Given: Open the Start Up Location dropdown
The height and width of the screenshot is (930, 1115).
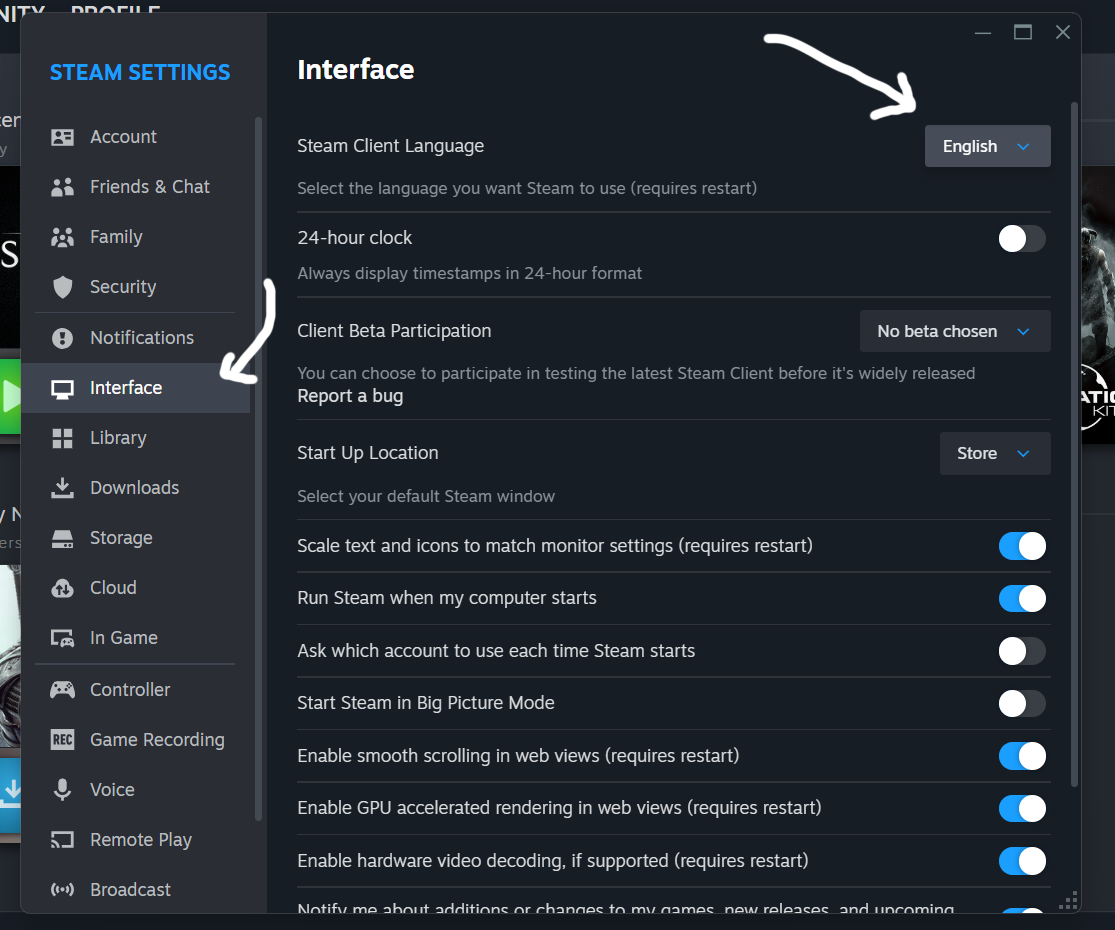Looking at the screenshot, I should 995,454.
